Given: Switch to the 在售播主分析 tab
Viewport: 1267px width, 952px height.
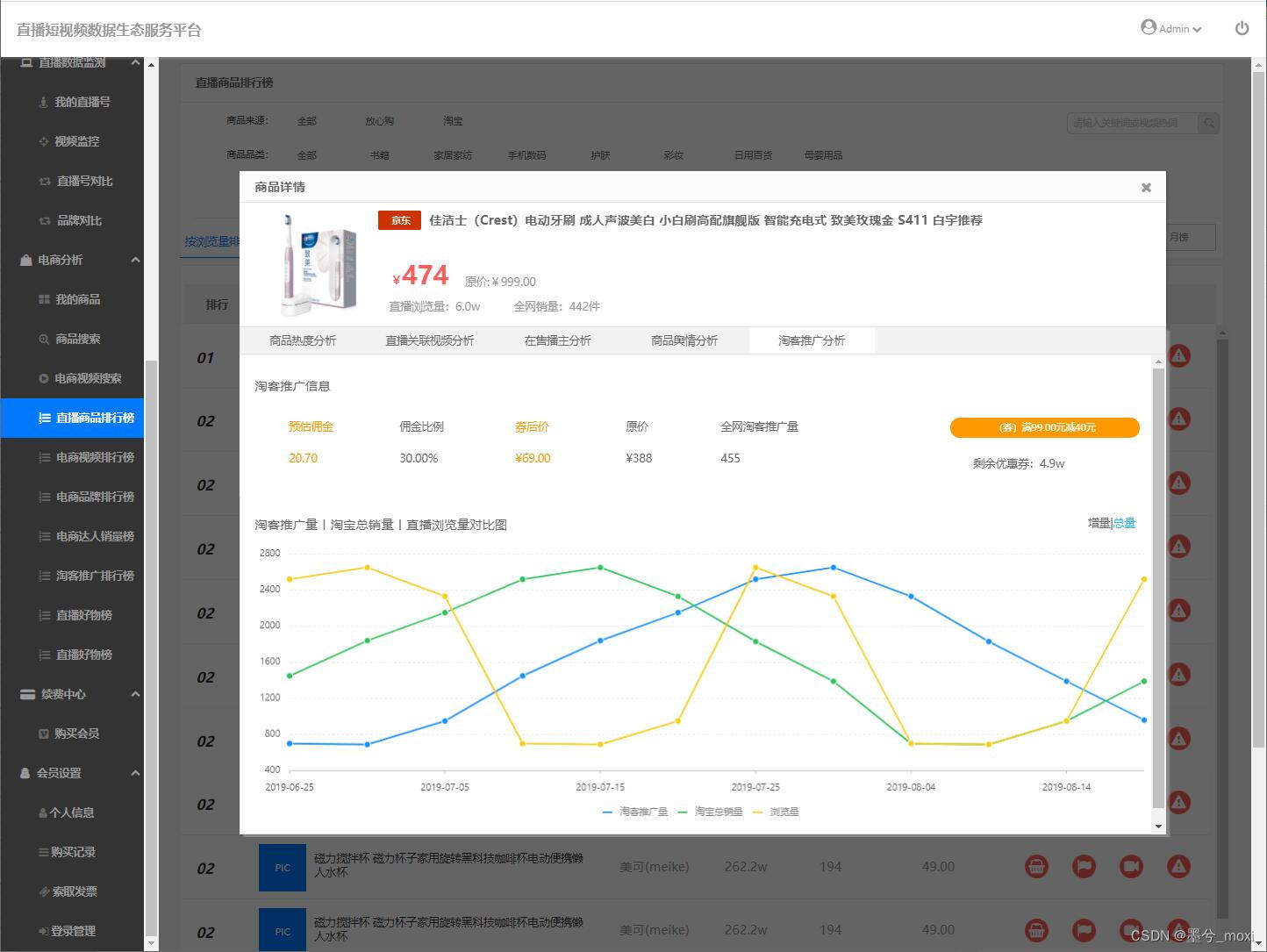Looking at the screenshot, I should pos(558,340).
